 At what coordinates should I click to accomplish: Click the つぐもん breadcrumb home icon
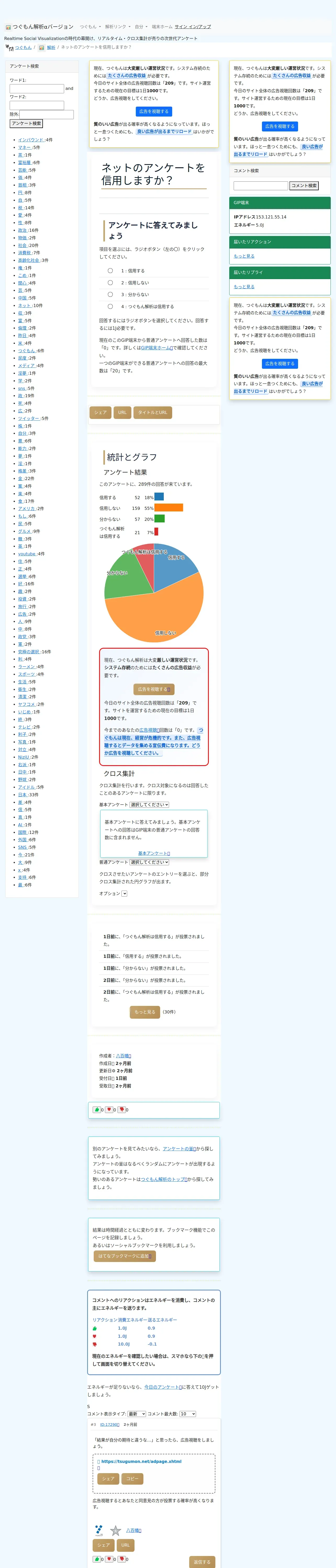[9, 48]
